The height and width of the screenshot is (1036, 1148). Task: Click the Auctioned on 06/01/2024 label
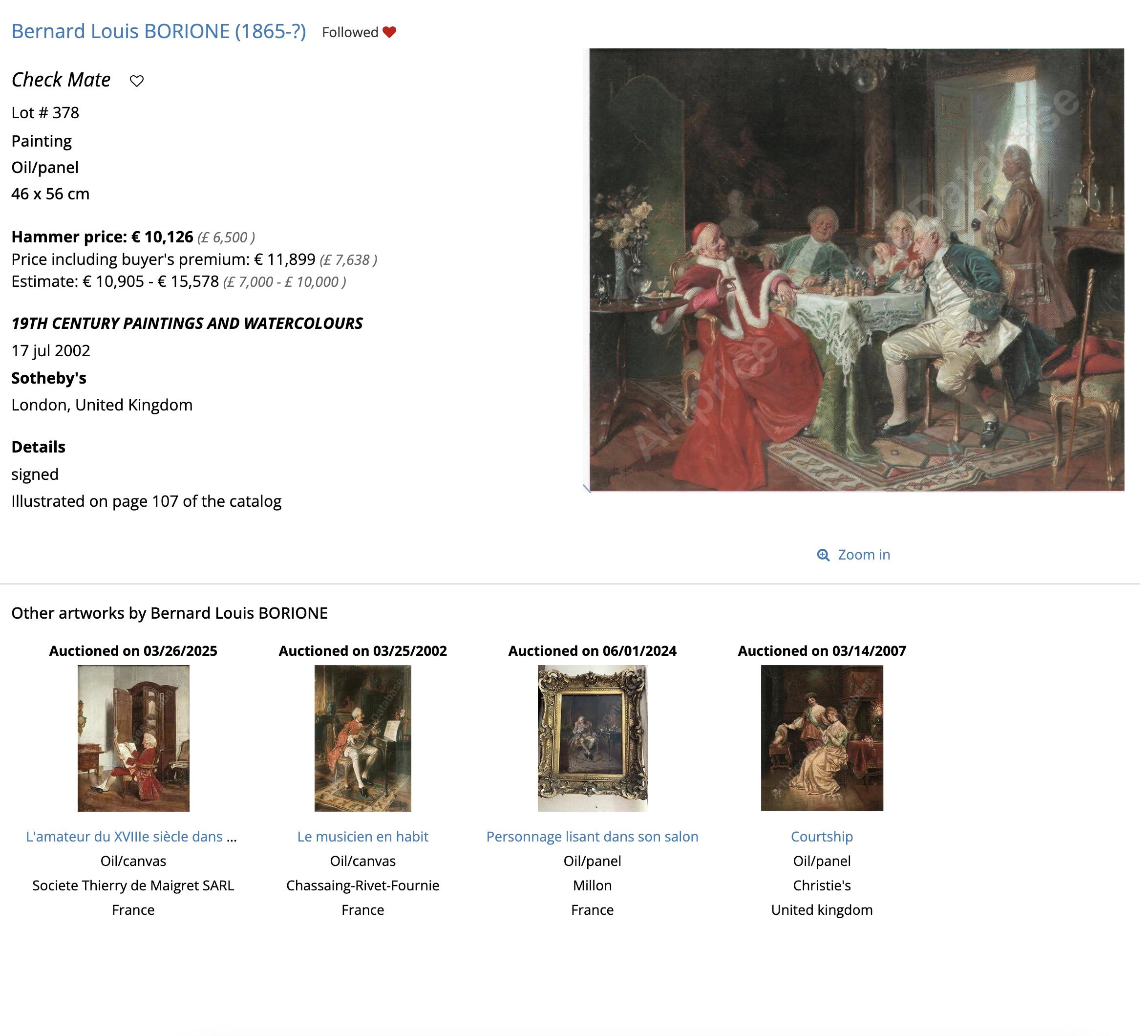(x=592, y=650)
